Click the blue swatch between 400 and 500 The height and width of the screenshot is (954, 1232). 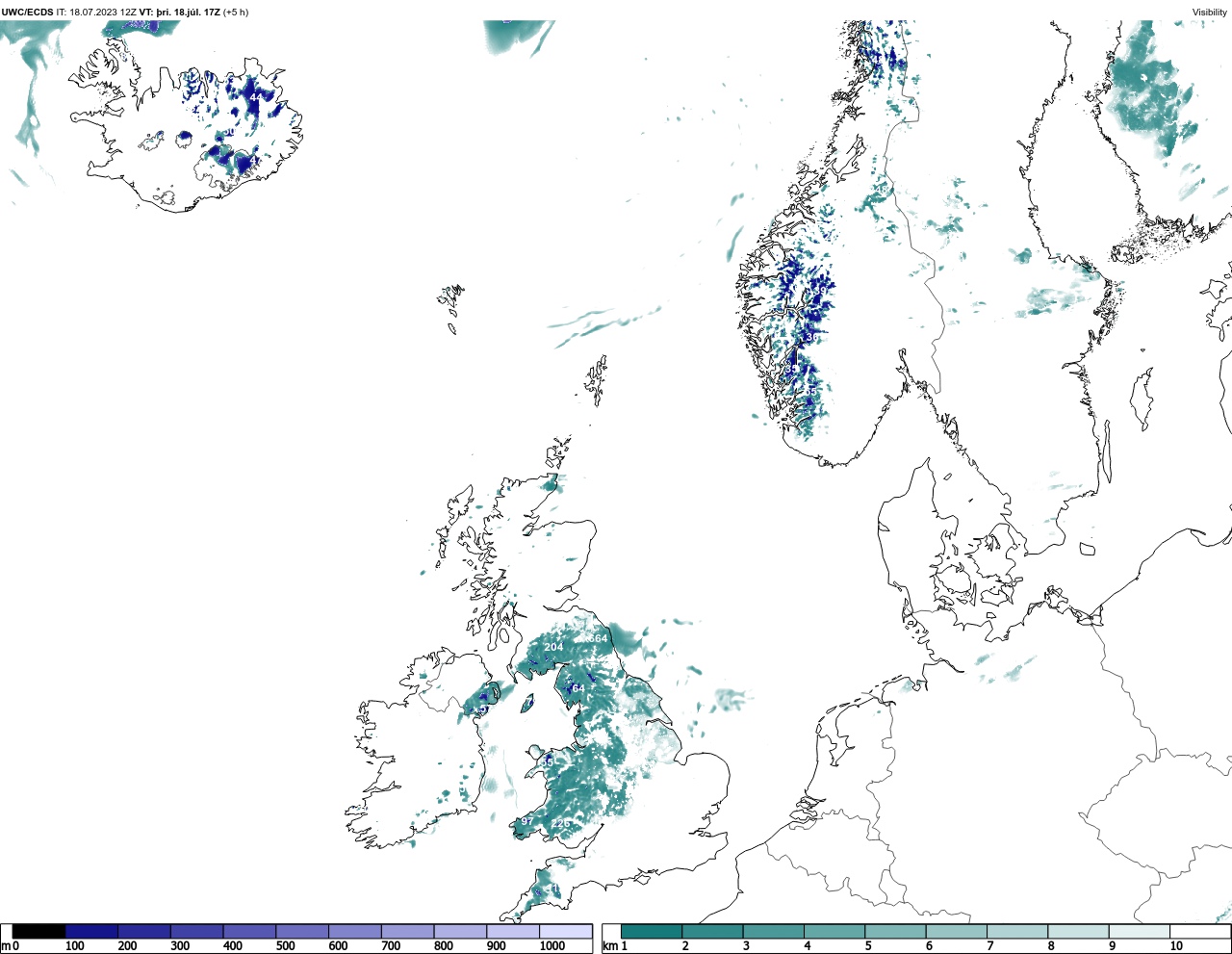(x=249, y=932)
